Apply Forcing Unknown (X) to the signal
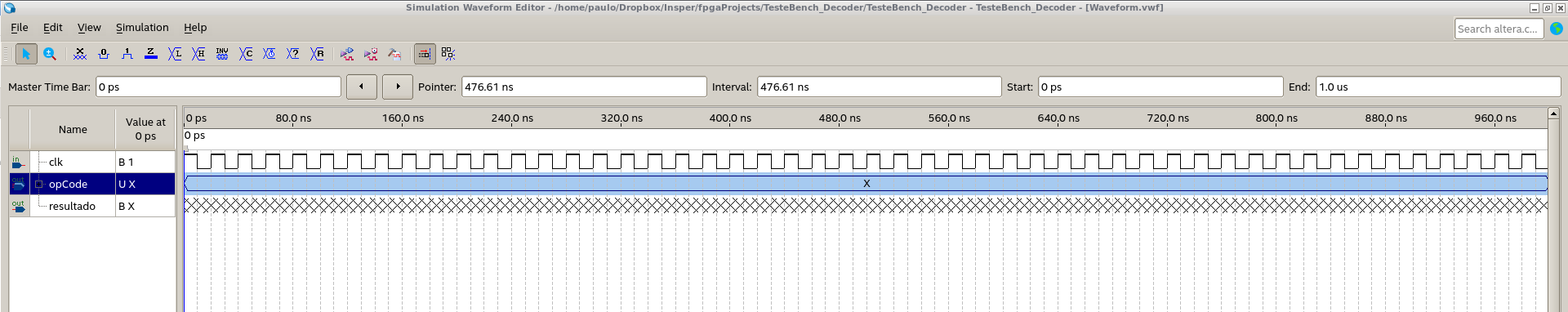The width and height of the screenshot is (1568, 312). click(x=80, y=54)
